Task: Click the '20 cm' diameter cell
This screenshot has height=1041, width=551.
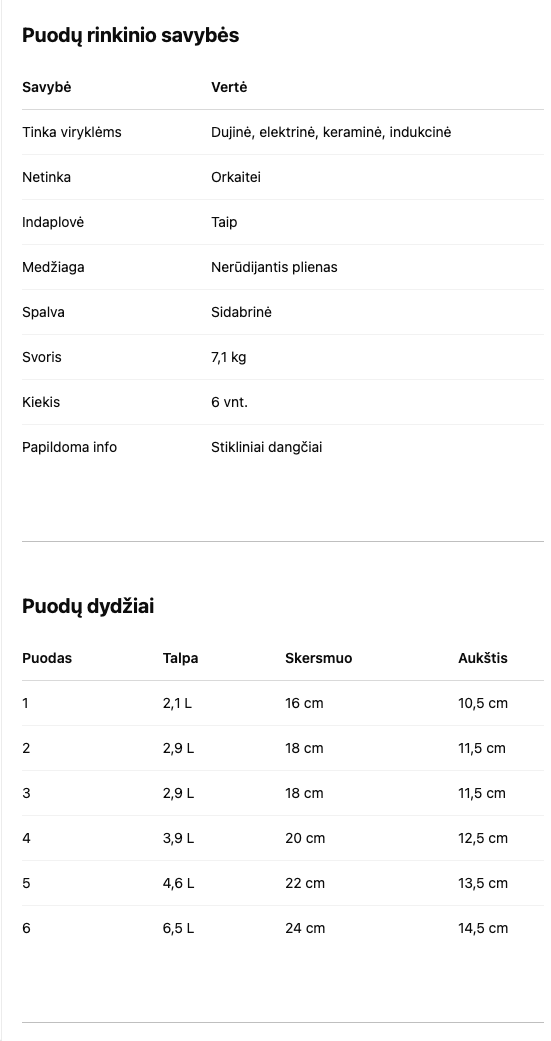Action: point(305,839)
